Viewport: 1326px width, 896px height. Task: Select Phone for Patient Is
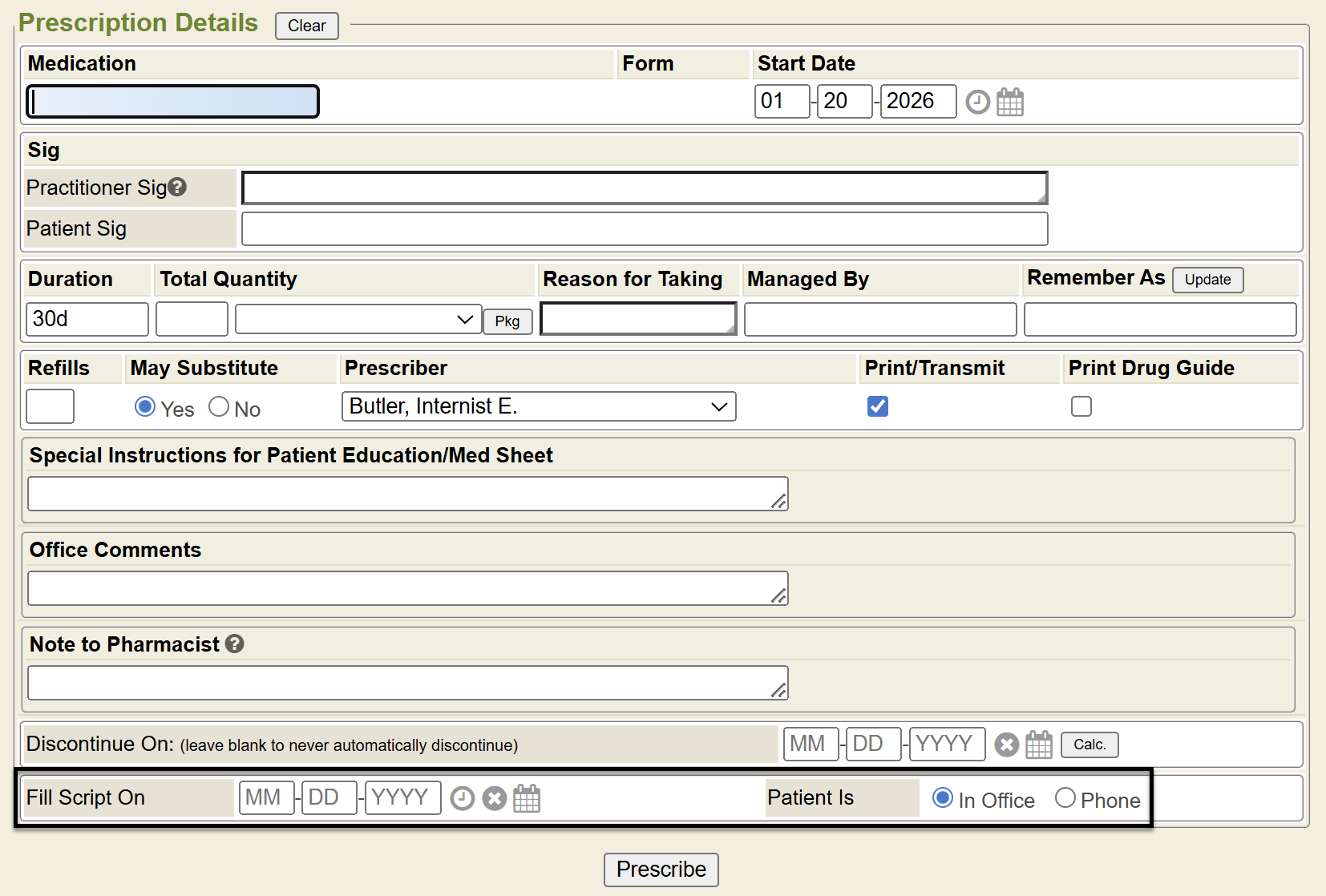tap(1065, 798)
